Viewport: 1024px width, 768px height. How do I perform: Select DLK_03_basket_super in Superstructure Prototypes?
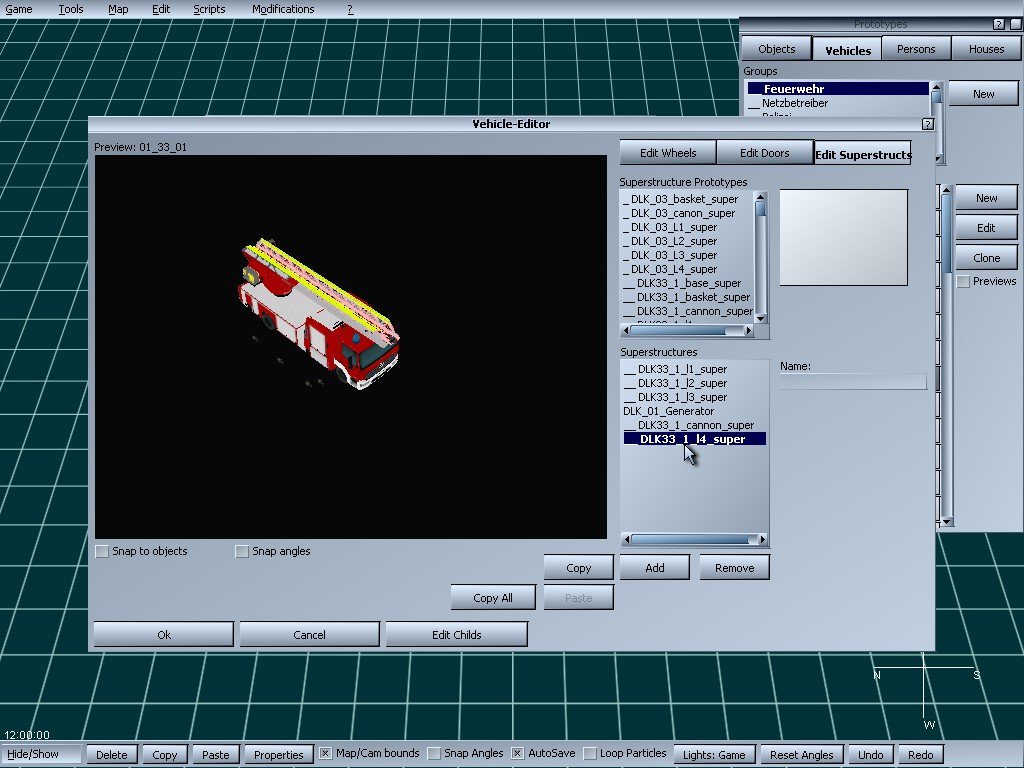click(x=684, y=199)
